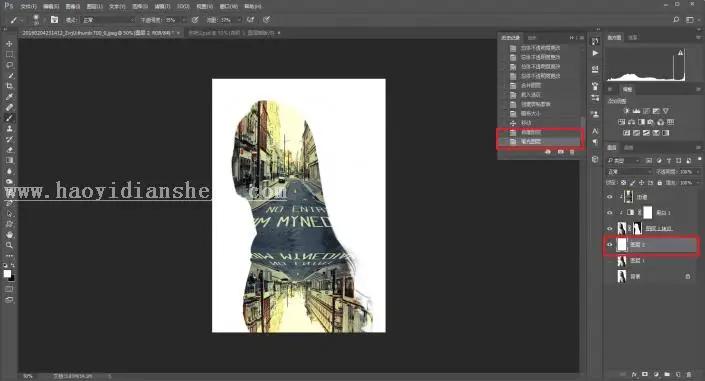
Task: Open the brush blend mode dropdown
Action: 108,20
